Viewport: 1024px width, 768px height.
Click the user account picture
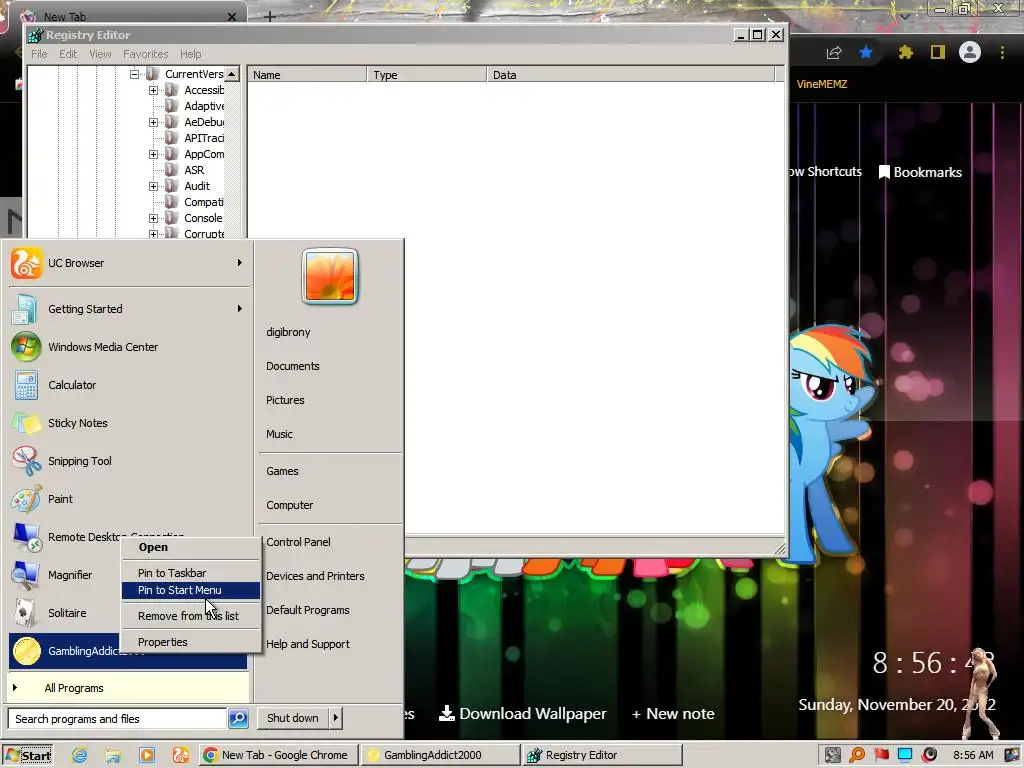pyautogui.click(x=330, y=276)
